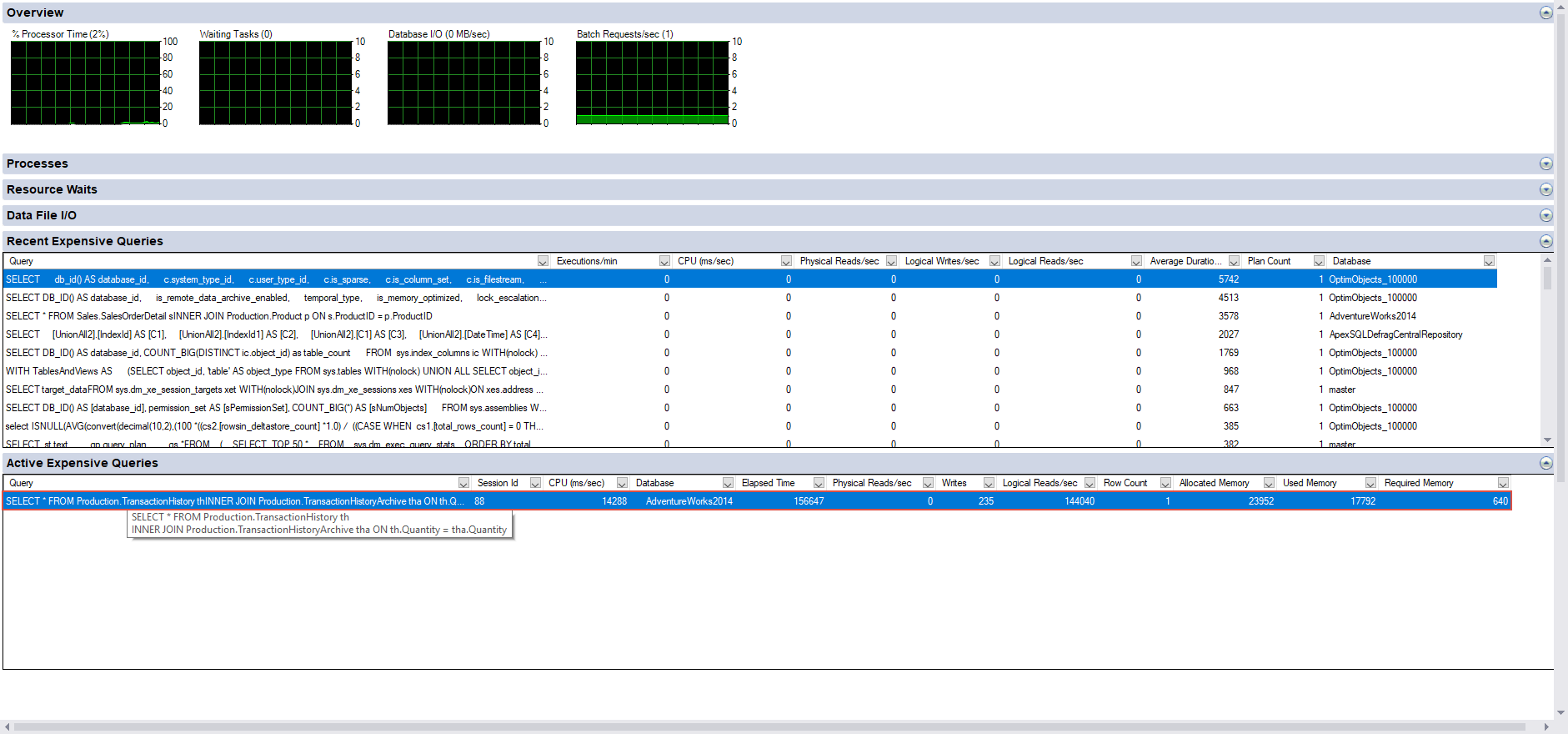Open Used Memory filter dropdown

click(1370, 483)
